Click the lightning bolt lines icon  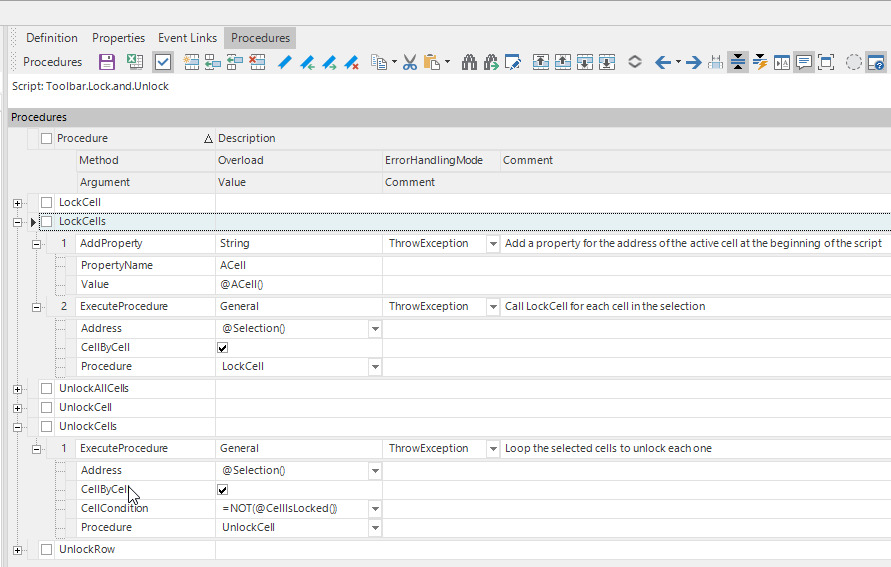click(x=760, y=62)
